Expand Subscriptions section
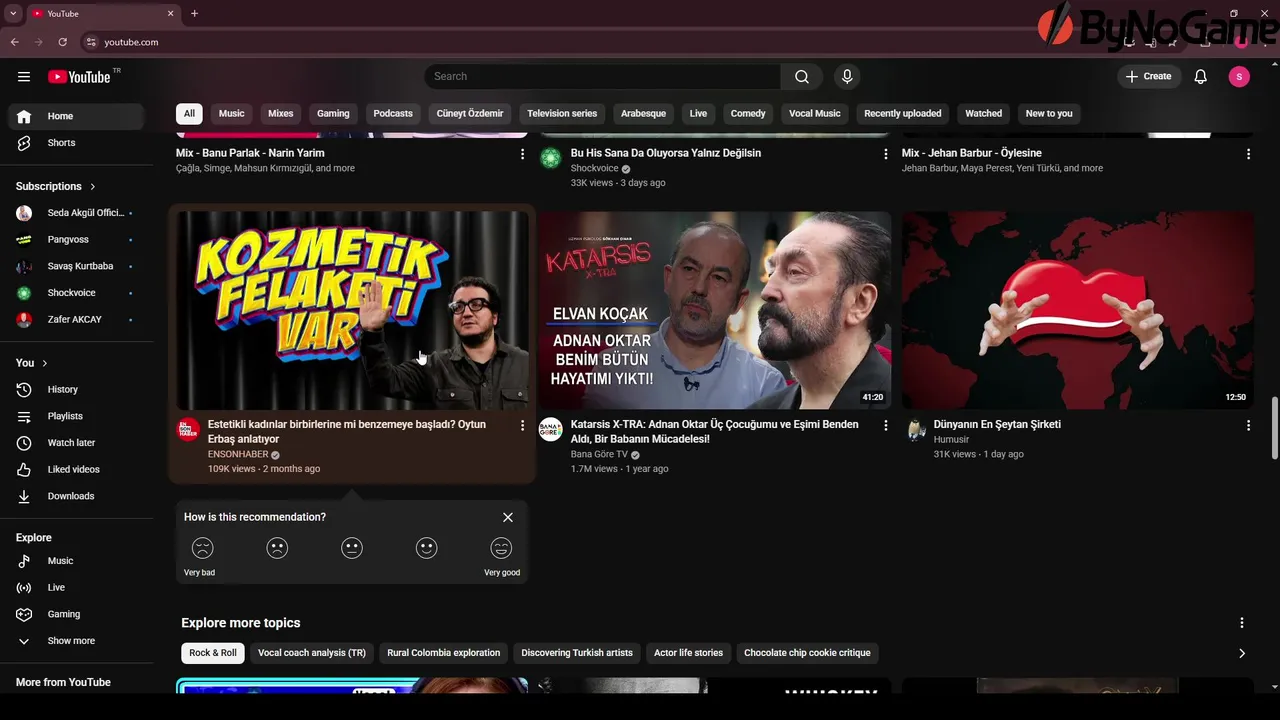1280x720 pixels. point(56,187)
